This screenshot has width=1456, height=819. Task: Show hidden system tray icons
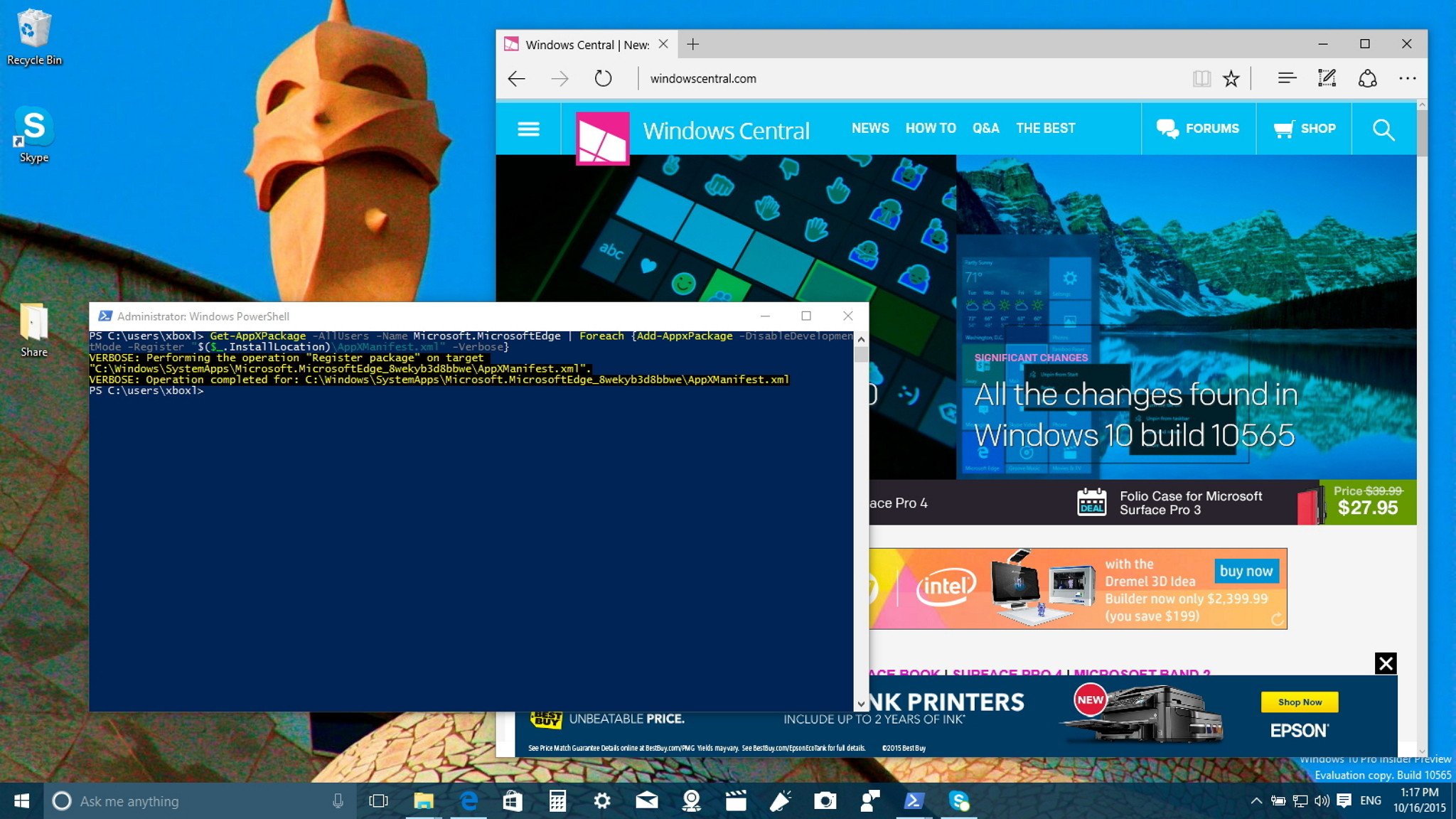tap(1256, 801)
